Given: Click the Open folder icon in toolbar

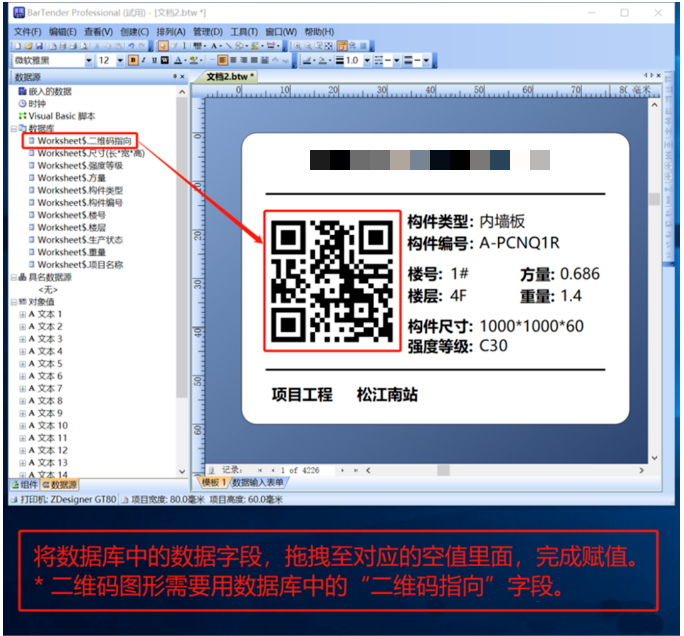Looking at the screenshot, I should tap(29, 46).
